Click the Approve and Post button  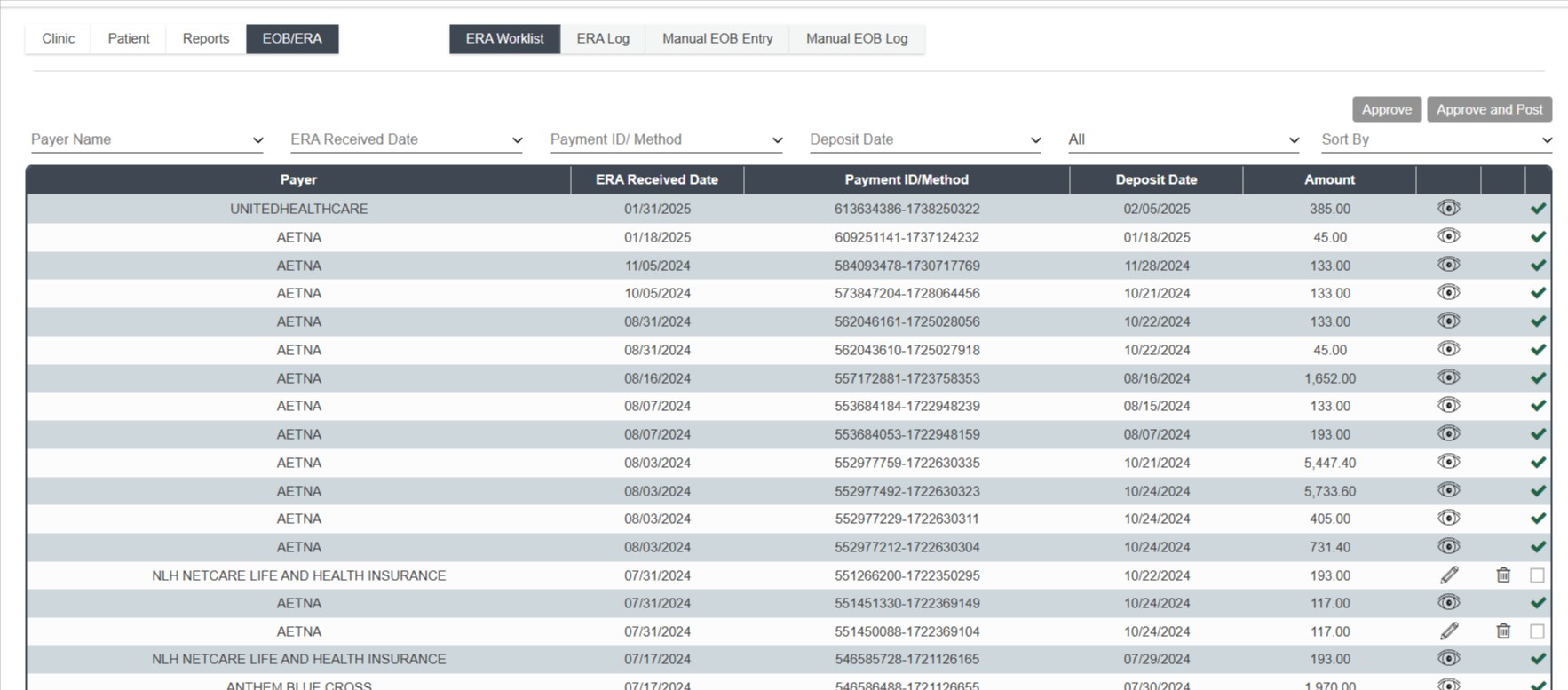pyautogui.click(x=1488, y=109)
